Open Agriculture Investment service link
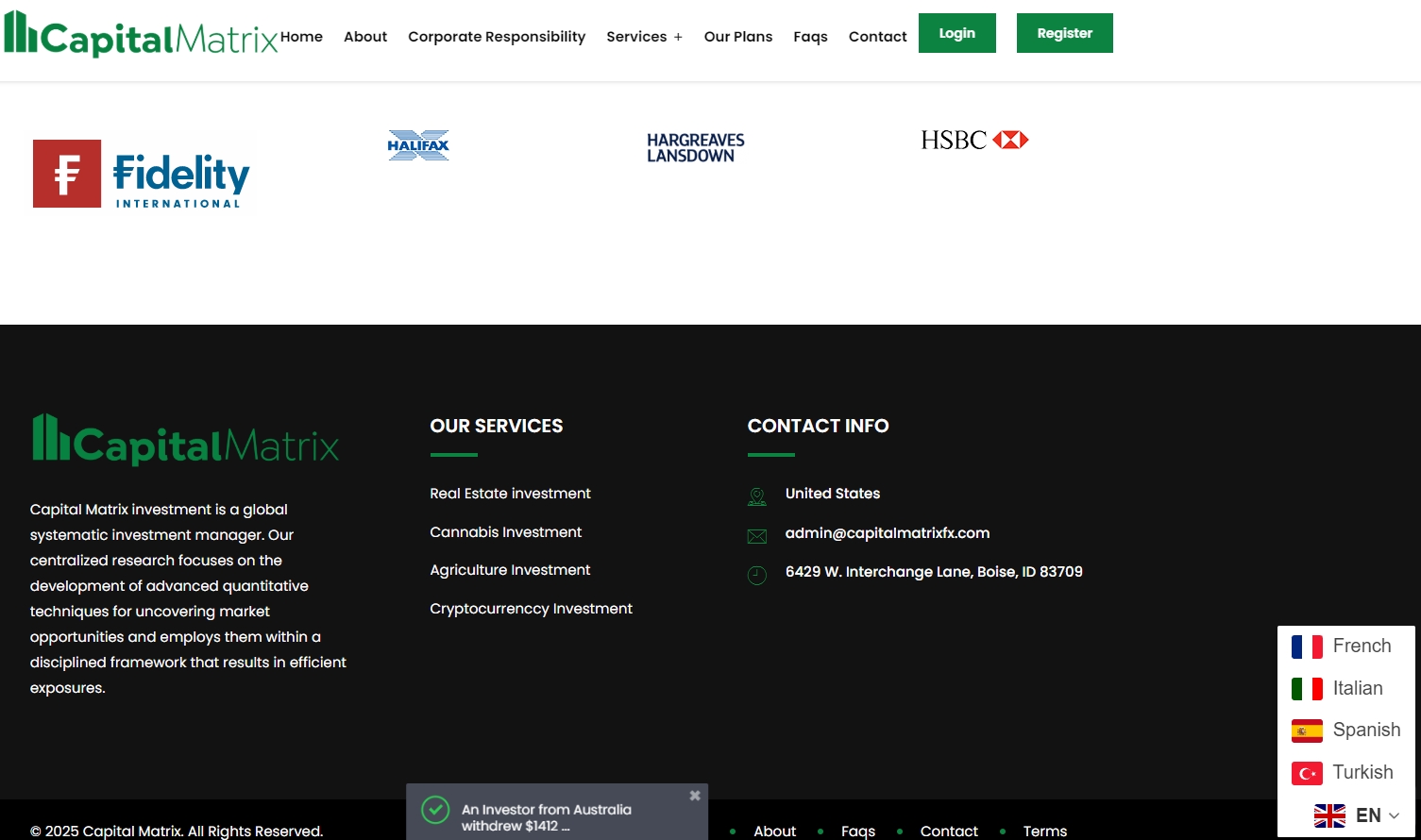Viewport: 1421px width, 840px height. 510,570
